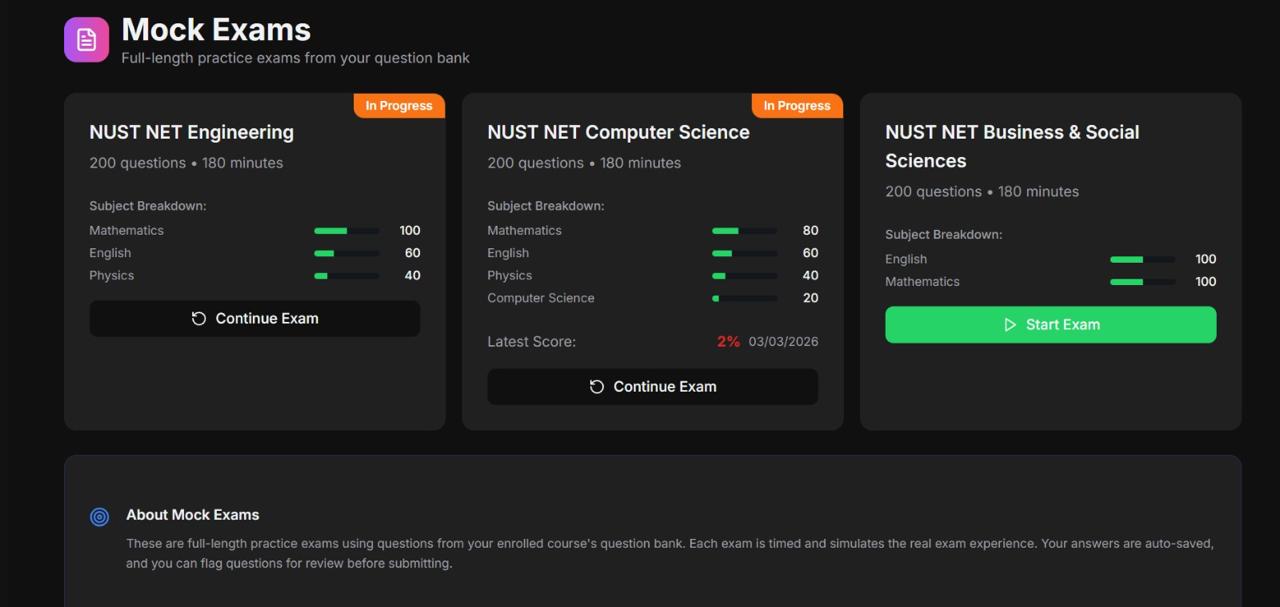Click the target icon beside About Mock Exams
The width and height of the screenshot is (1280, 607).
(99, 517)
